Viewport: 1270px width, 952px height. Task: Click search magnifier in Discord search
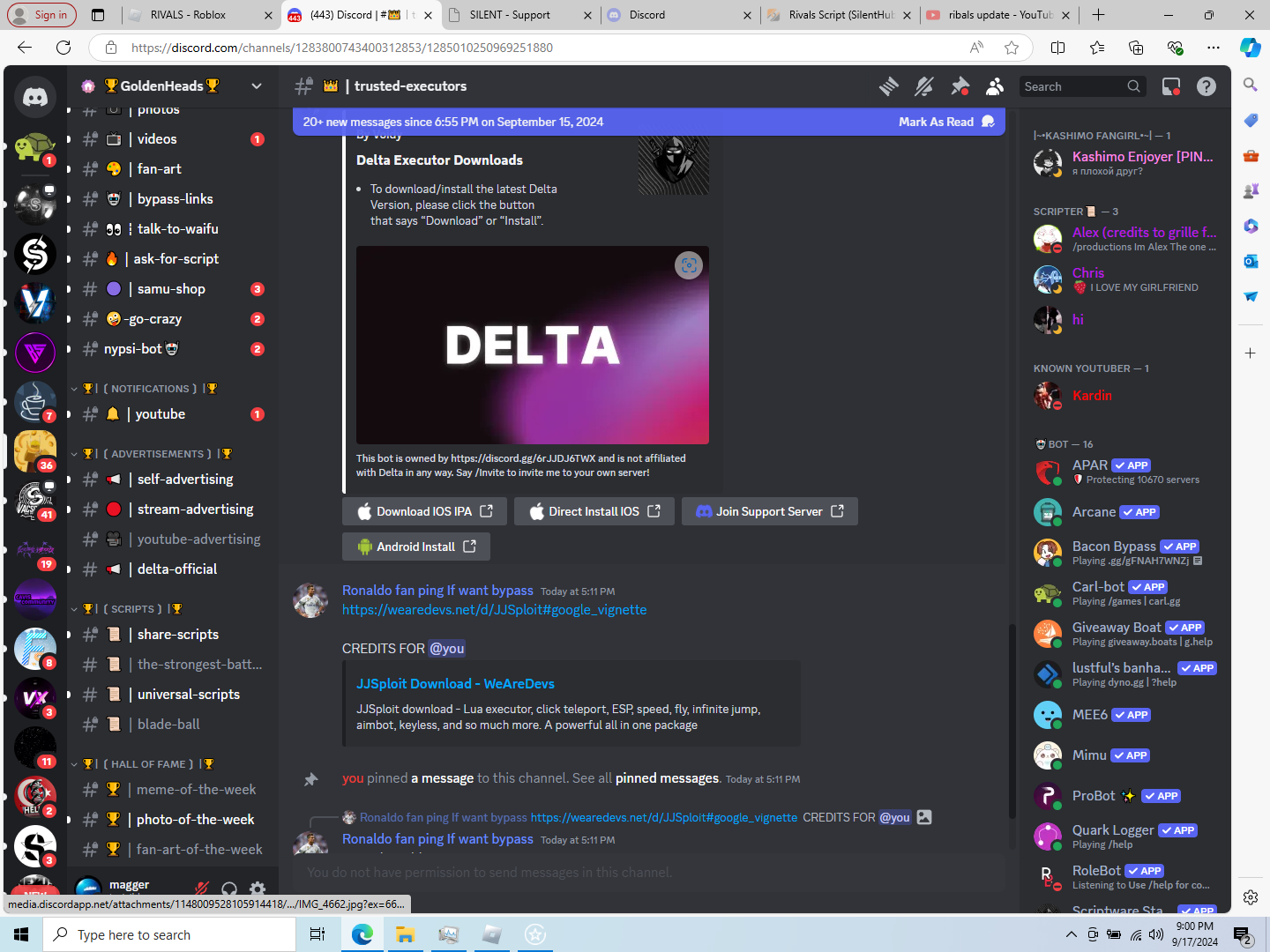coord(1133,86)
